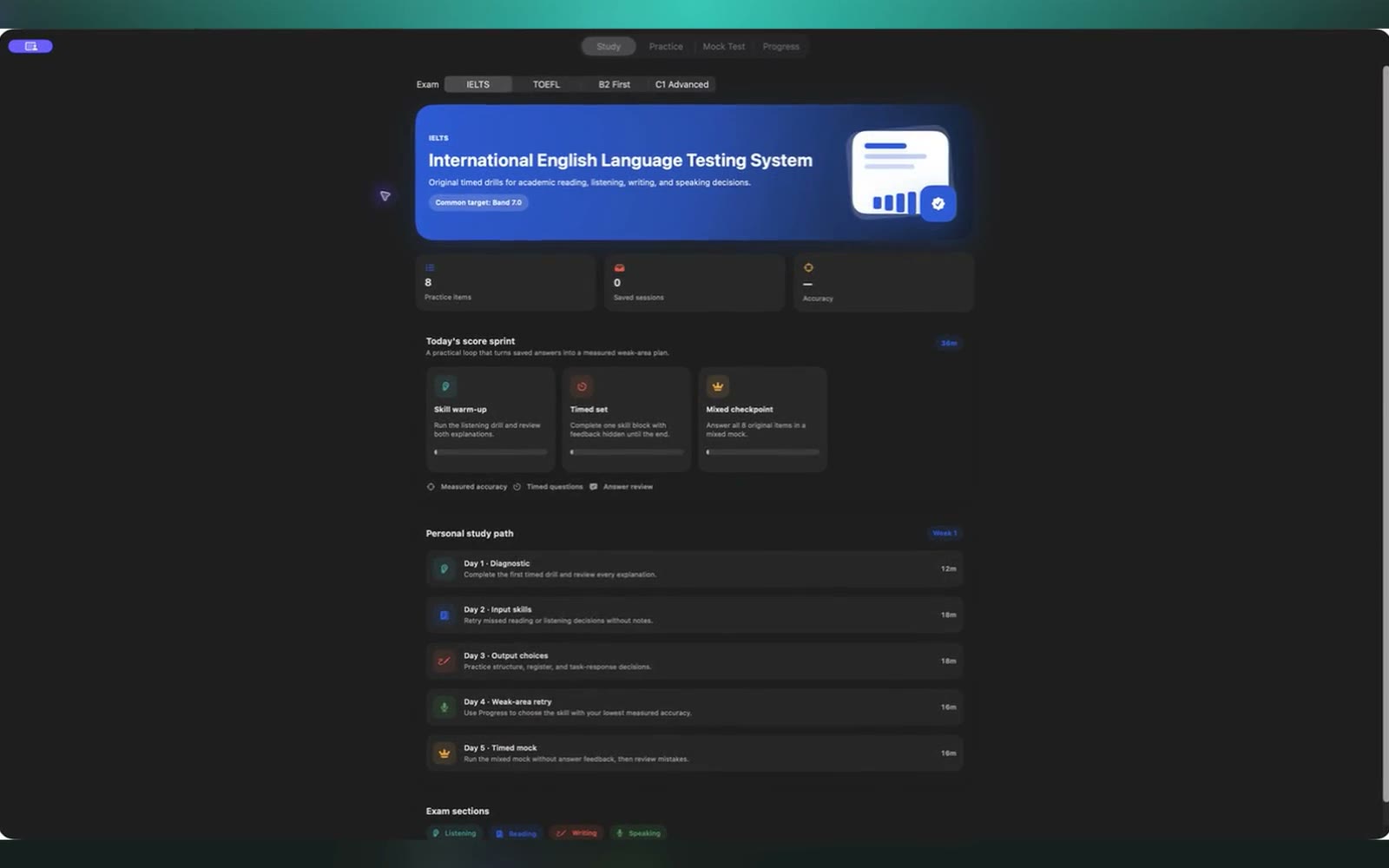Open the Mixed checkpoint card

click(x=762, y=419)
